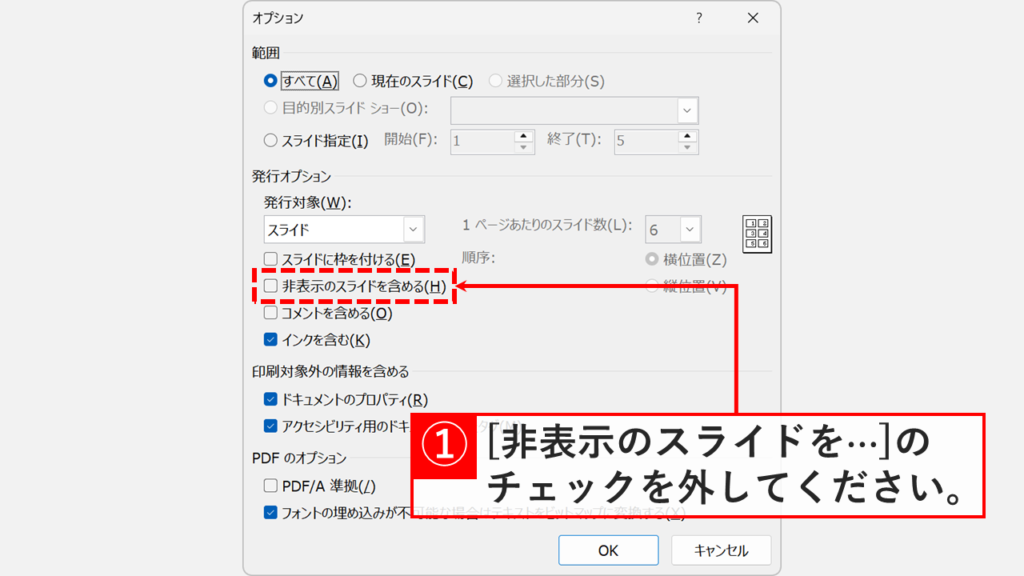Screen dimensions: 1024x576
Task: Click the OK button
Action: (609, 550)
